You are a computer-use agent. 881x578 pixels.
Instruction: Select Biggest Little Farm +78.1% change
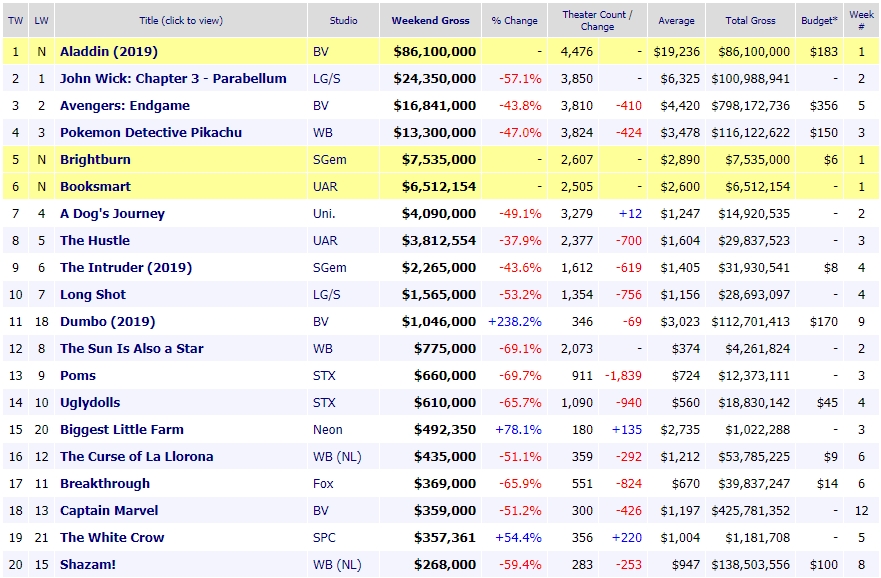(518, 430)
